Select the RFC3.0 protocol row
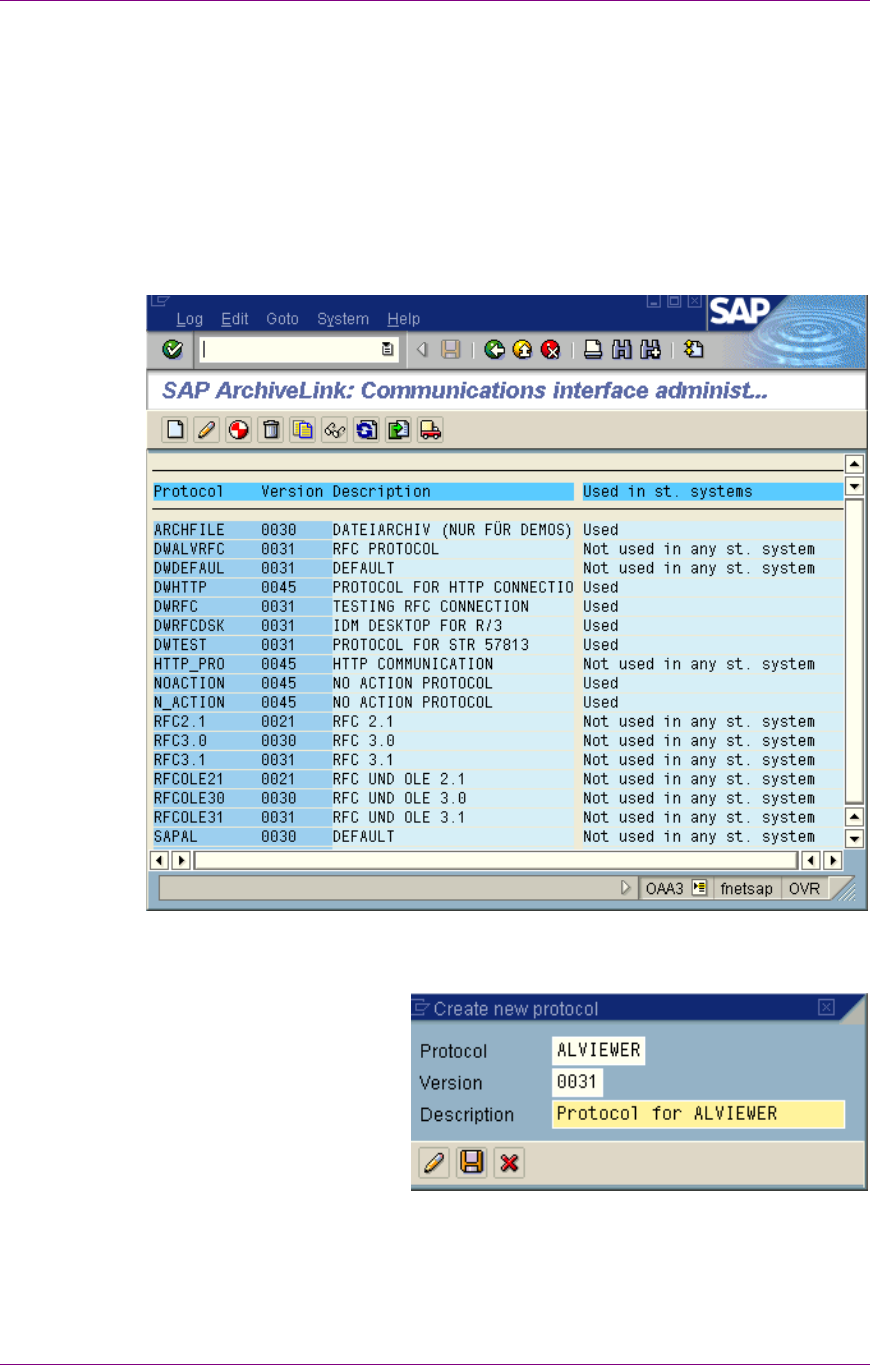The image size is (870, 1365). pyautogui.click(x=498, y=740)
